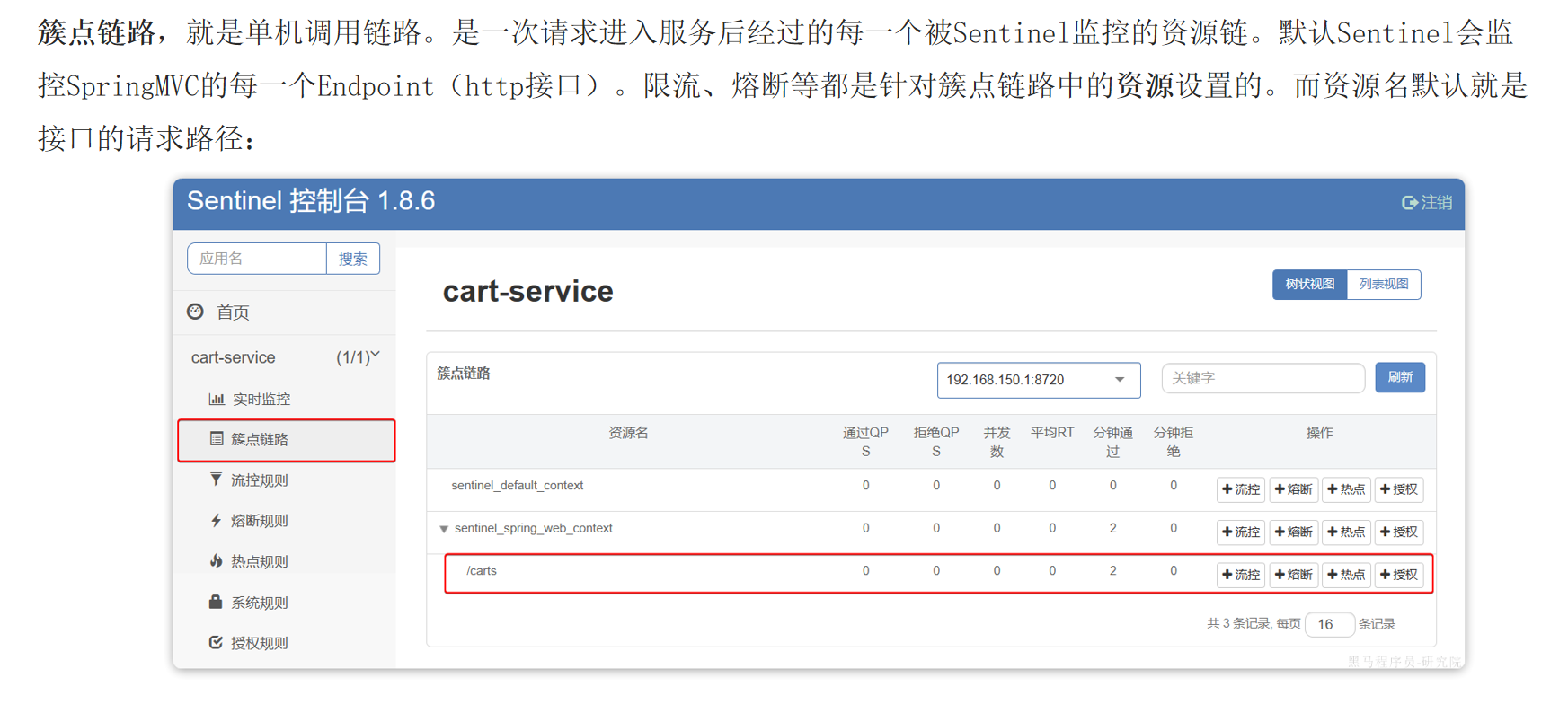Focus the 关键字 keyword field
Image resolution: width=1568 pixels, height=704 pixels.
1262,378
